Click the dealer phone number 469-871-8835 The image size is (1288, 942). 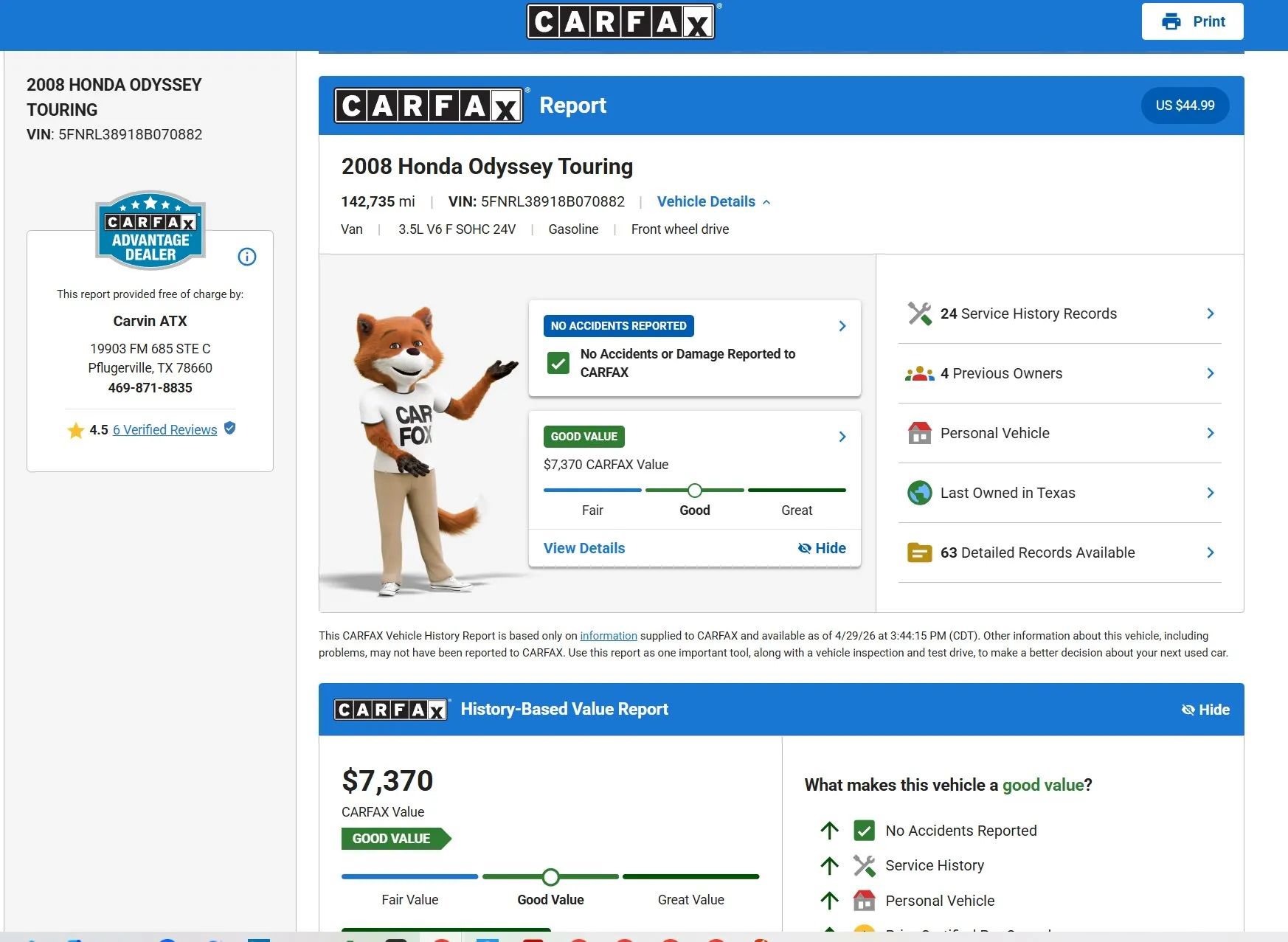pos(150,388)
